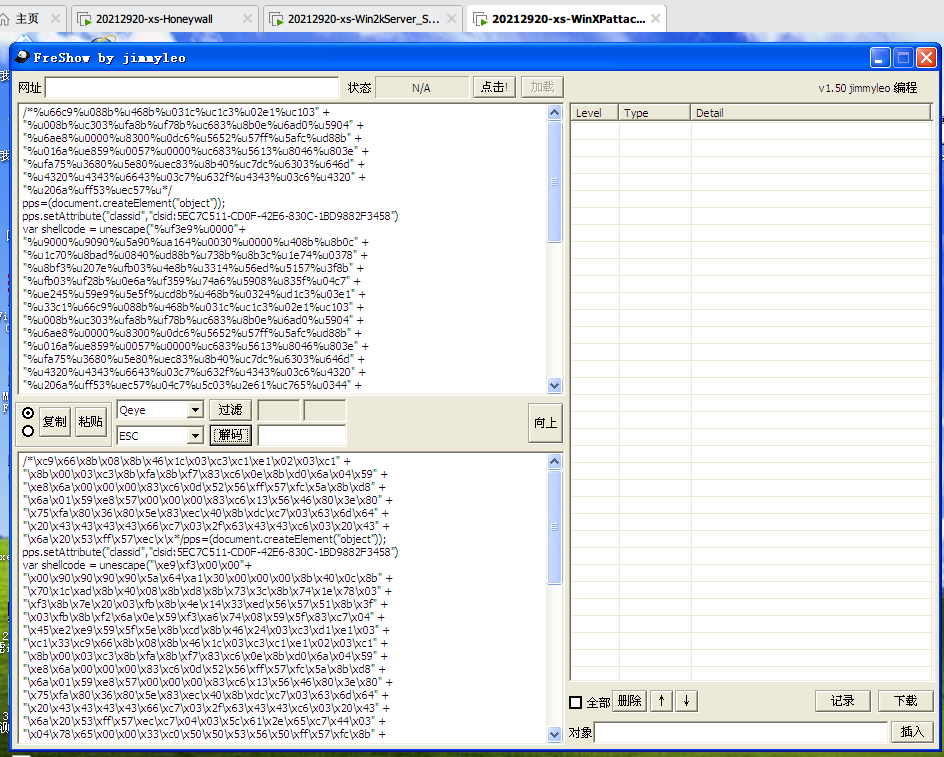Open the ESC decode type dropdown

pyautogui.click(x=195, y=435)
